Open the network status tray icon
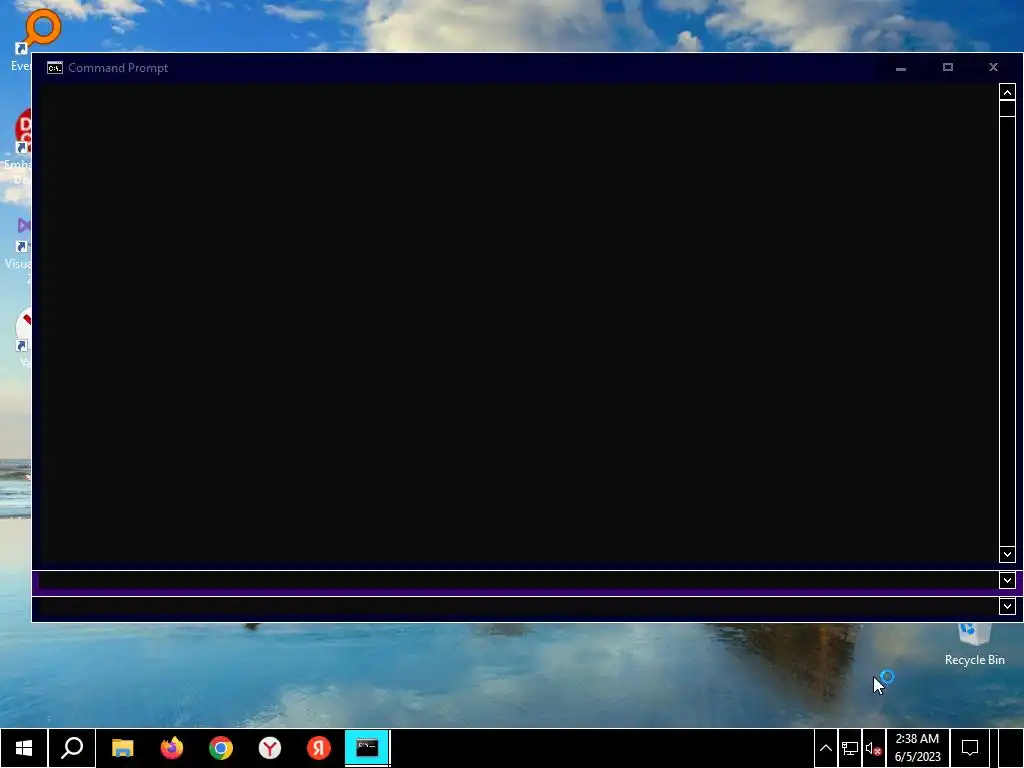 click(x=850, y=748)
